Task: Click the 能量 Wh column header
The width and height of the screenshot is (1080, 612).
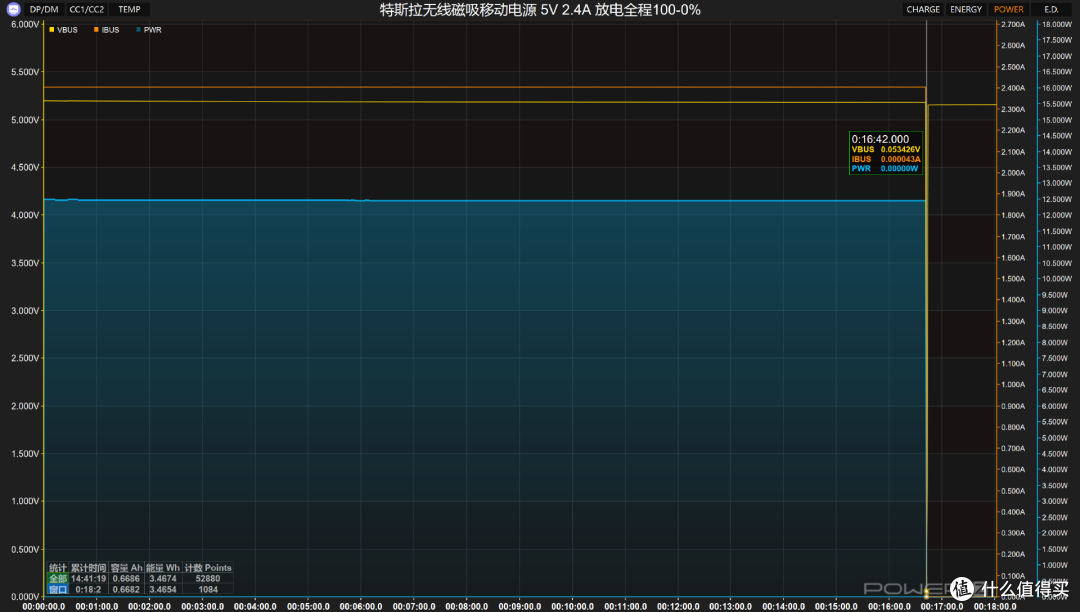Action: click(163, 568)
